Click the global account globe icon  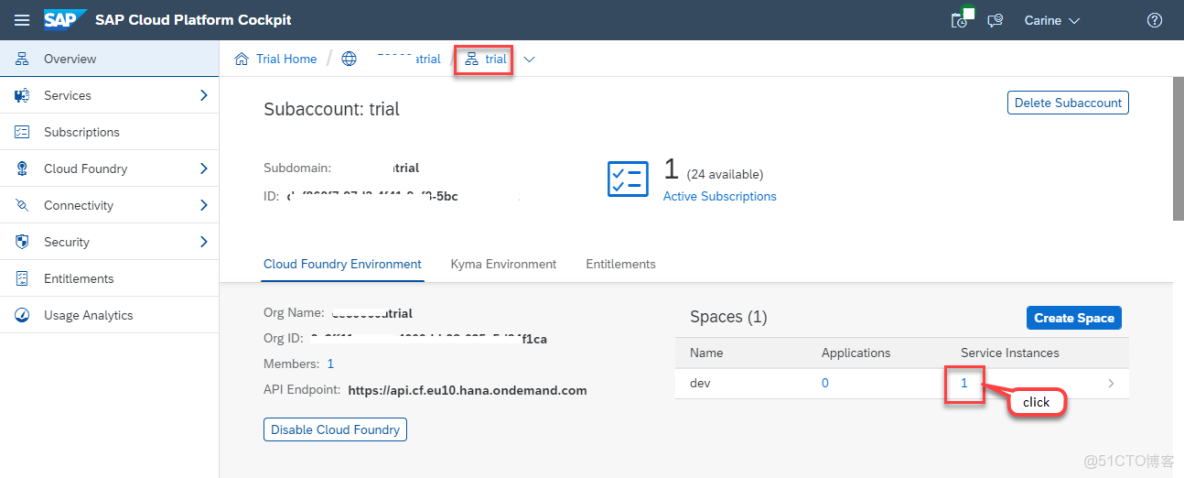click(349, 59)
